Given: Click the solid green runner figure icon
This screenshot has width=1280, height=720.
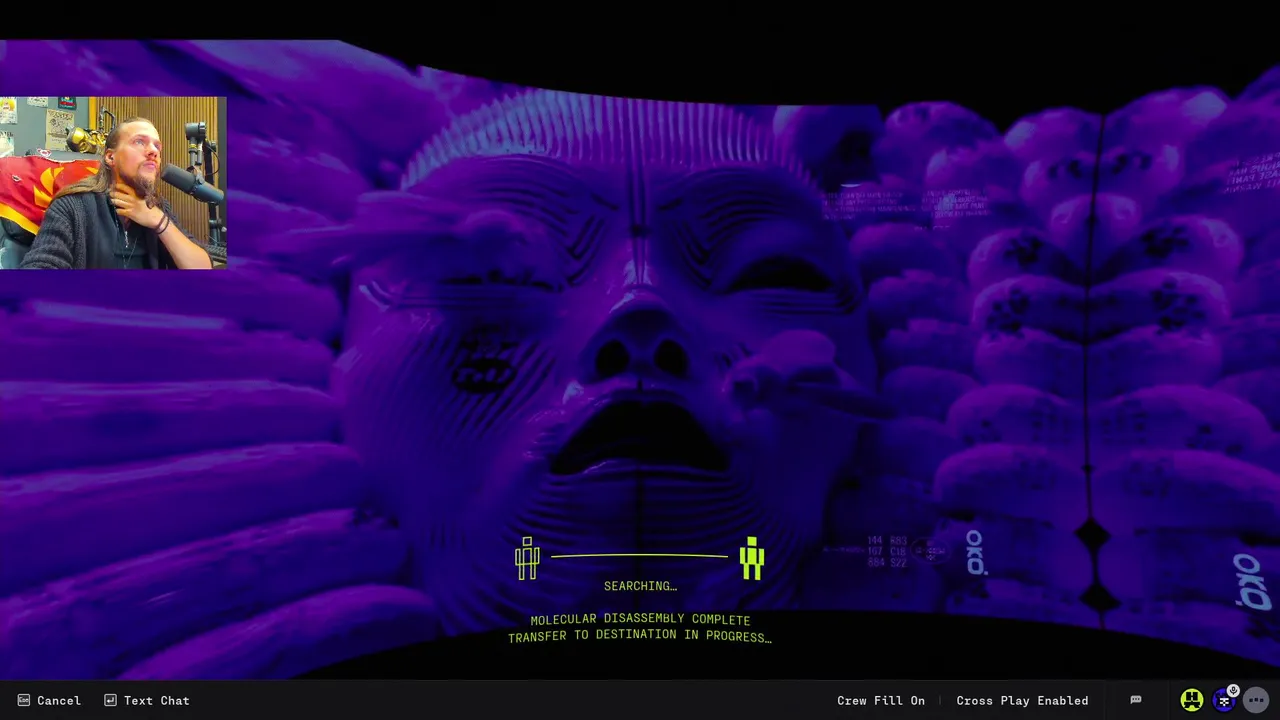Looking at the screenshot, I should pos(752,558).
